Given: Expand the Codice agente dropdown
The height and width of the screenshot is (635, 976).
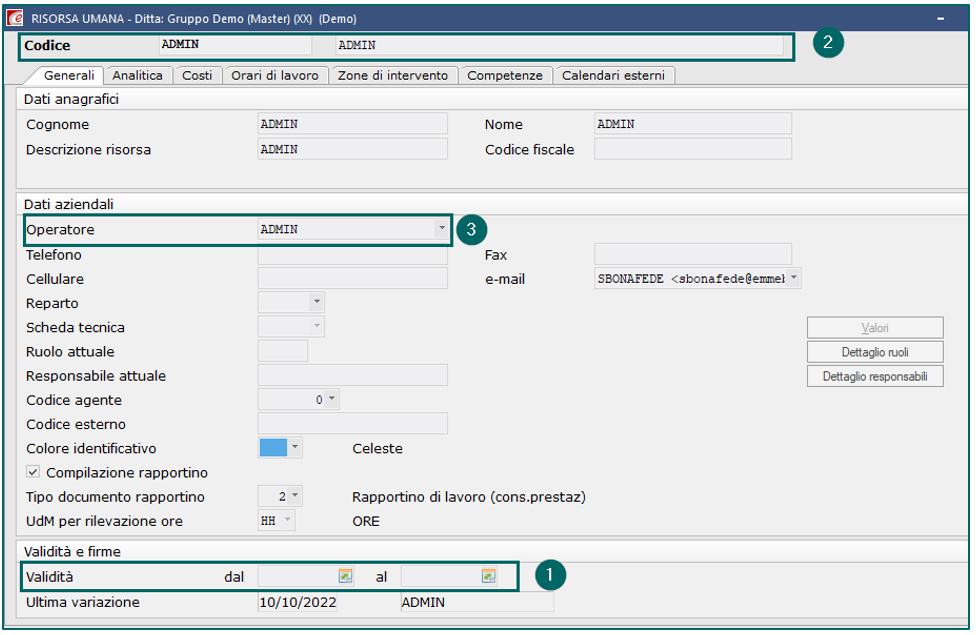Looking at the screenshot, I should click(x=332, y=399).
